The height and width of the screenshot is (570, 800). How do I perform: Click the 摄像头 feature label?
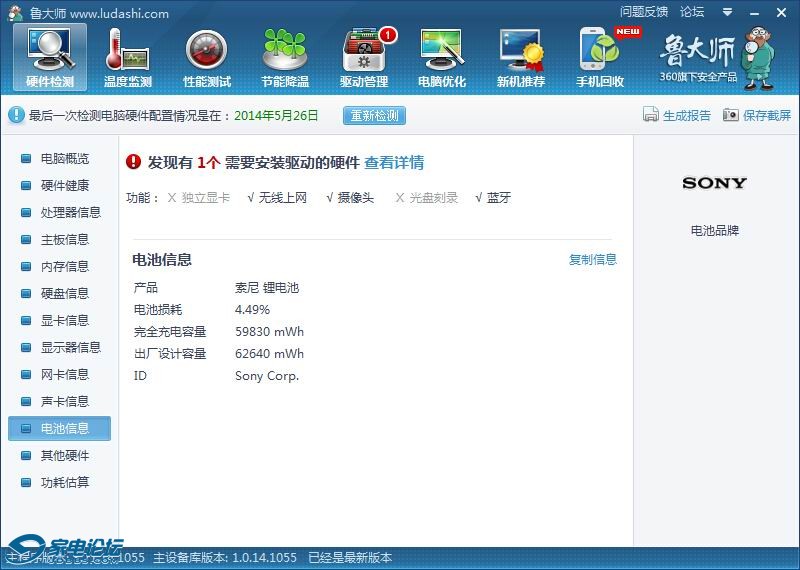pos(356,197)
